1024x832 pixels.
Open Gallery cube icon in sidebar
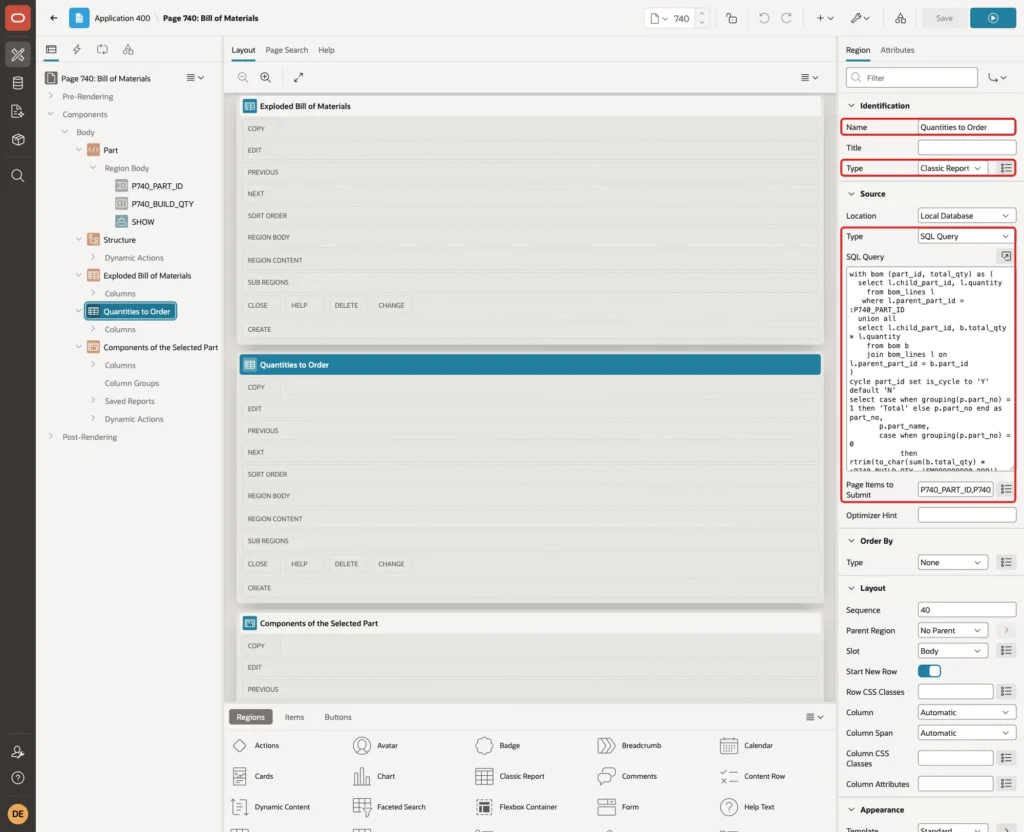pyautogui.click(x=18, y=139)
